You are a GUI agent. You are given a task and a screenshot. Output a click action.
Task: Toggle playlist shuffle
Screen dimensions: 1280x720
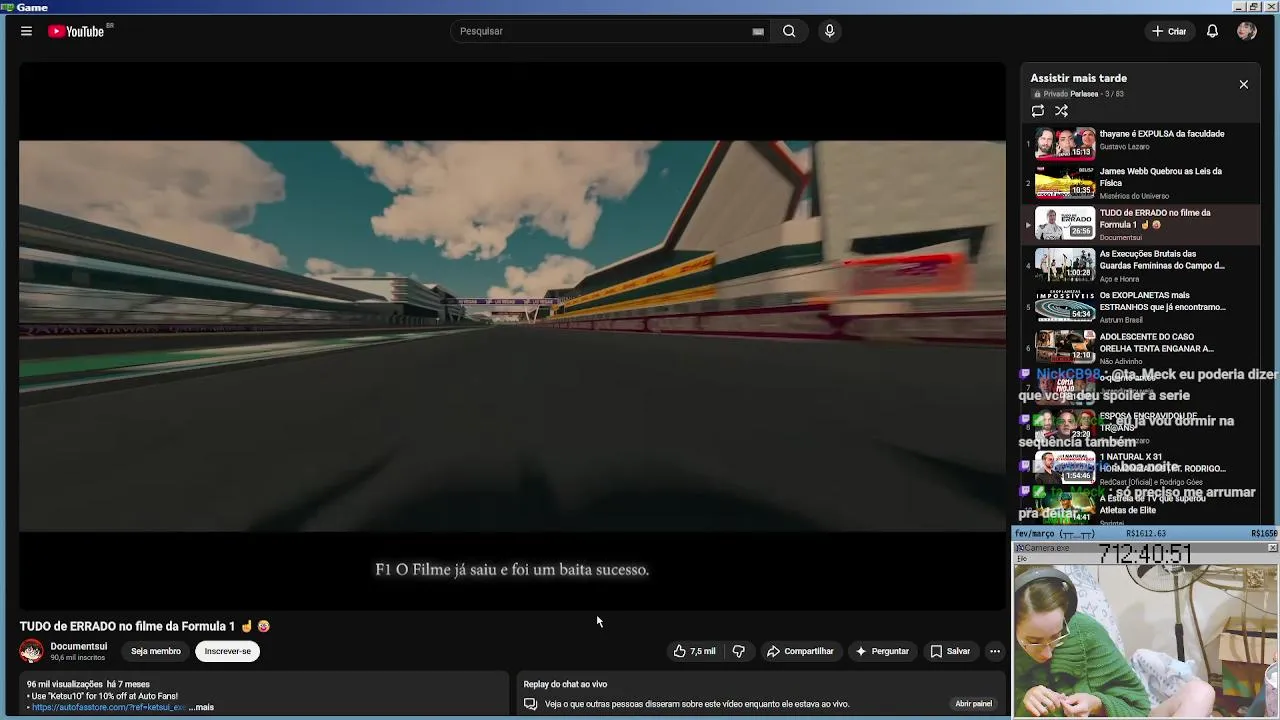click(1061, 111)
